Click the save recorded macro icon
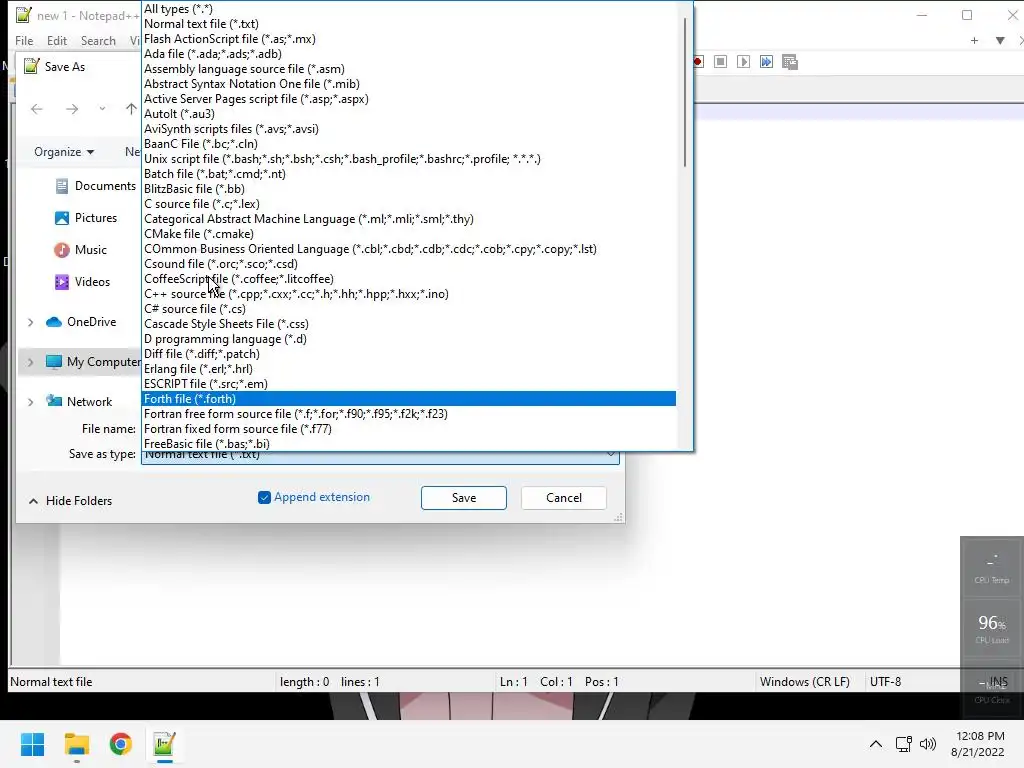Viewport: 1024px width, 768px height. (x=790, y=62)
